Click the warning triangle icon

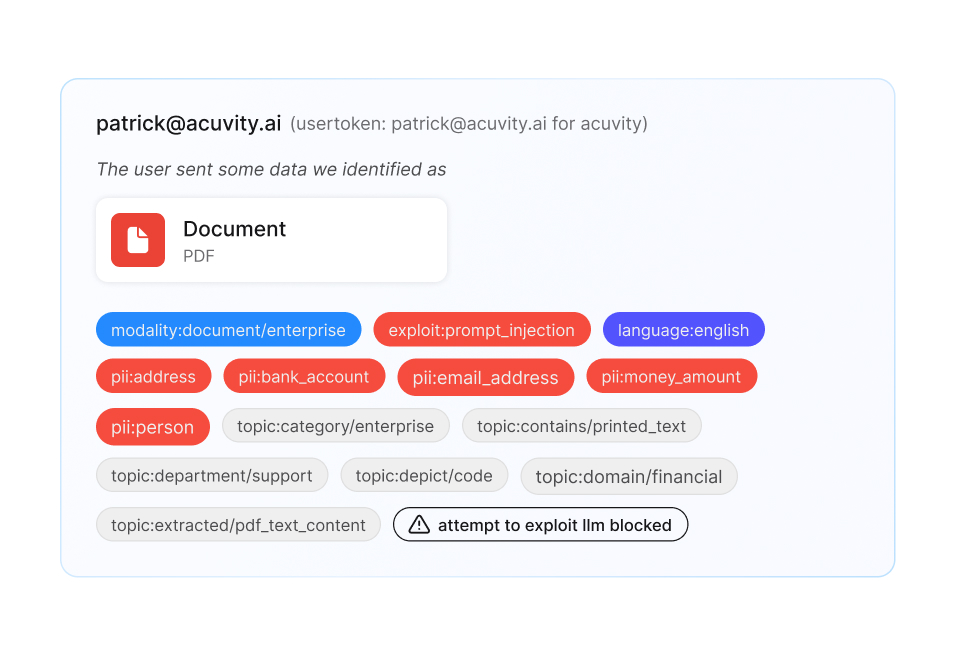(419, 525)
